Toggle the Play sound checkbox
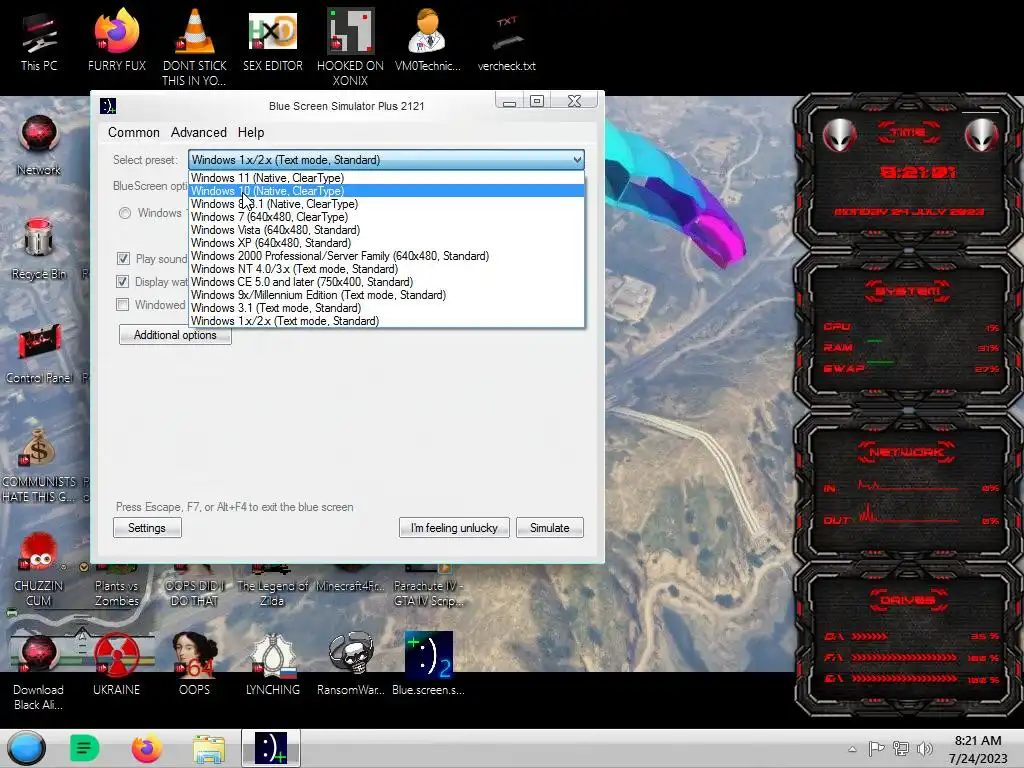Image resolution: width=1024 pixels, height=768 pixels. 123,259
